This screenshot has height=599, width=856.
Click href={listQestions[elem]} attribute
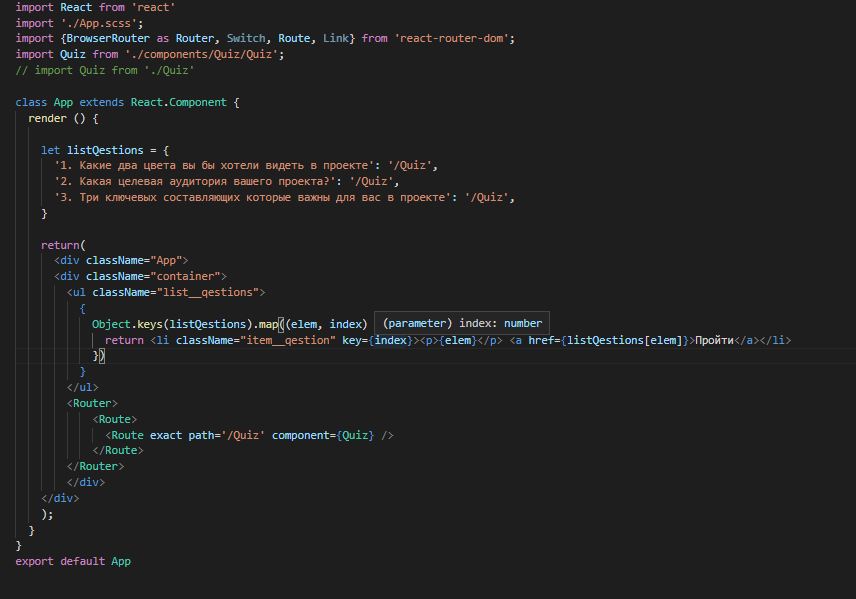pos(608,340)
